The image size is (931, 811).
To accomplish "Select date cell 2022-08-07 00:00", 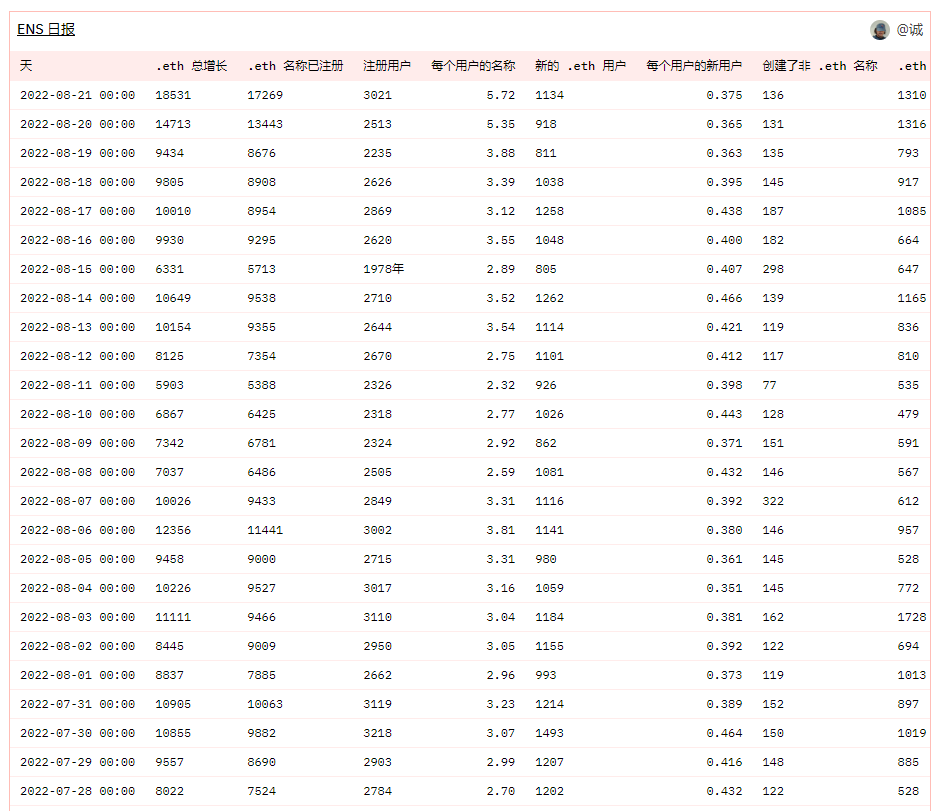I will click(78, 502).
